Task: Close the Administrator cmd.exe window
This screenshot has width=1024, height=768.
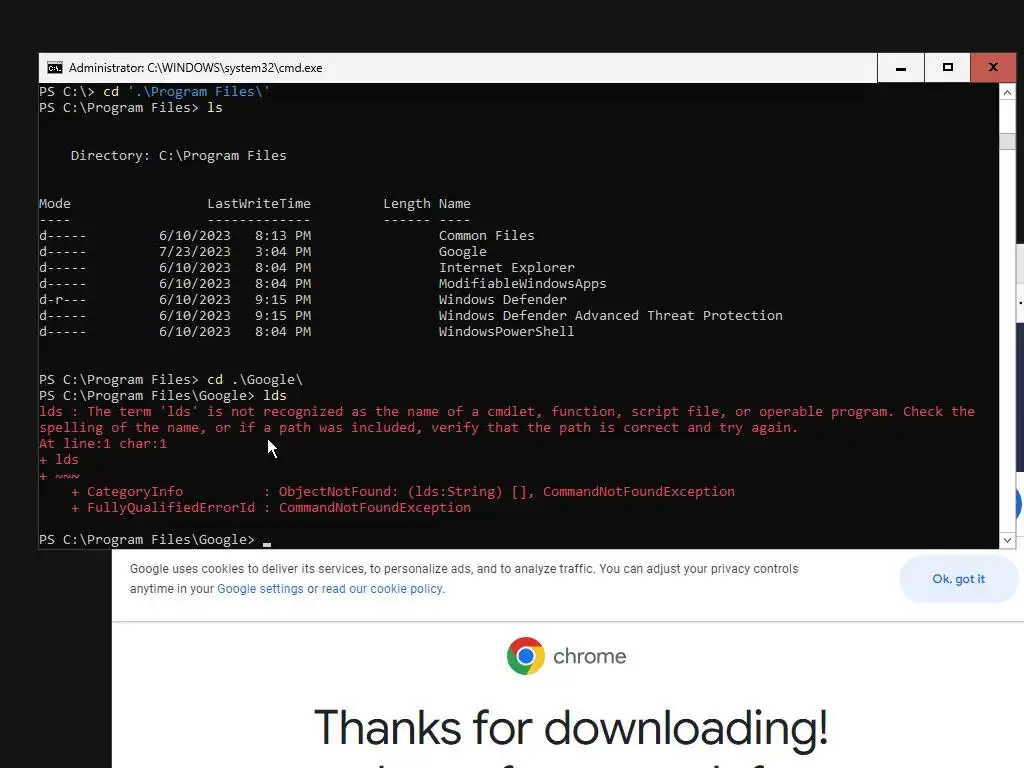Action: tap(993, 68)
